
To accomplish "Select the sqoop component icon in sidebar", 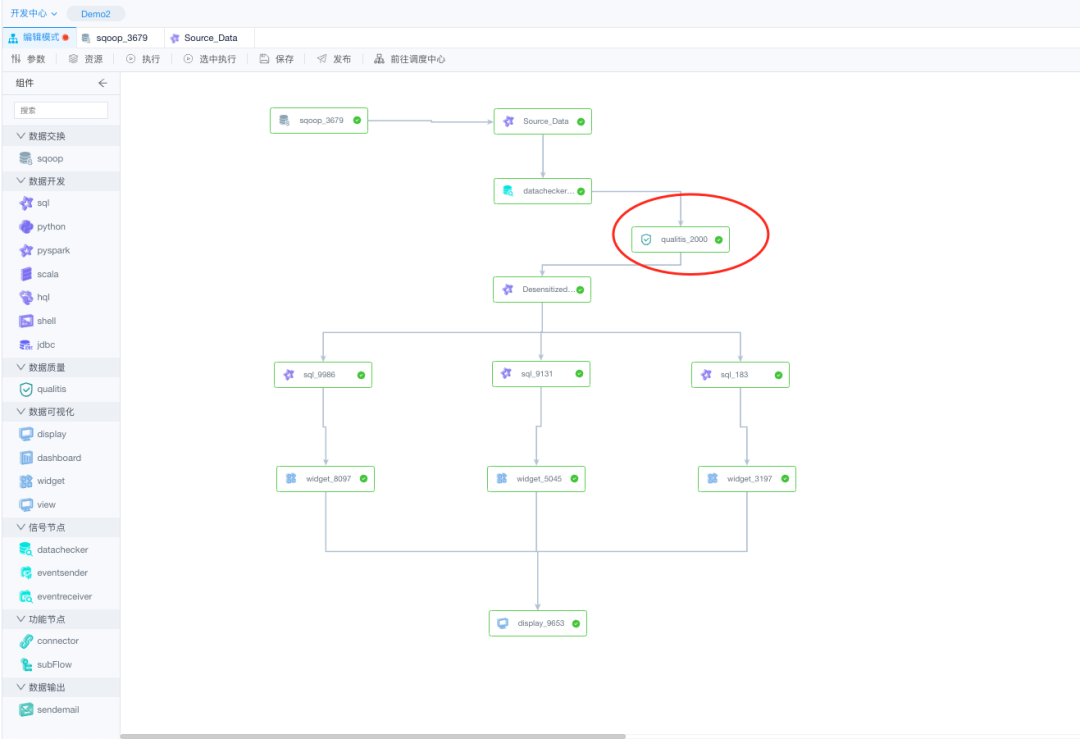I will tap(26, 158).
